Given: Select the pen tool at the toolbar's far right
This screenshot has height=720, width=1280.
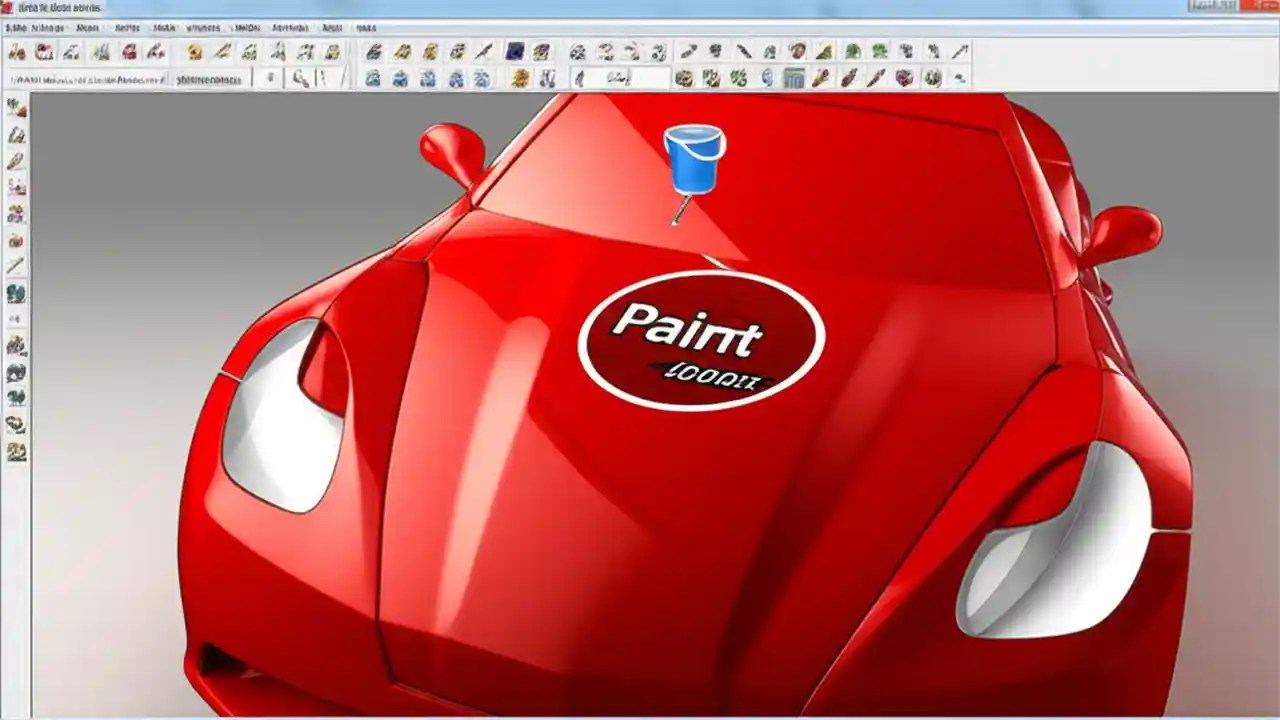Looking at the screenshot, I should point(962,52).
